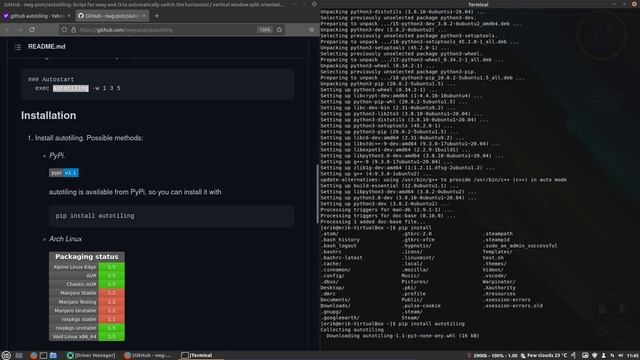Screen dimensions: 640x360
Task: Reload the GitHub page in the browser
Action: click(32, 30)
